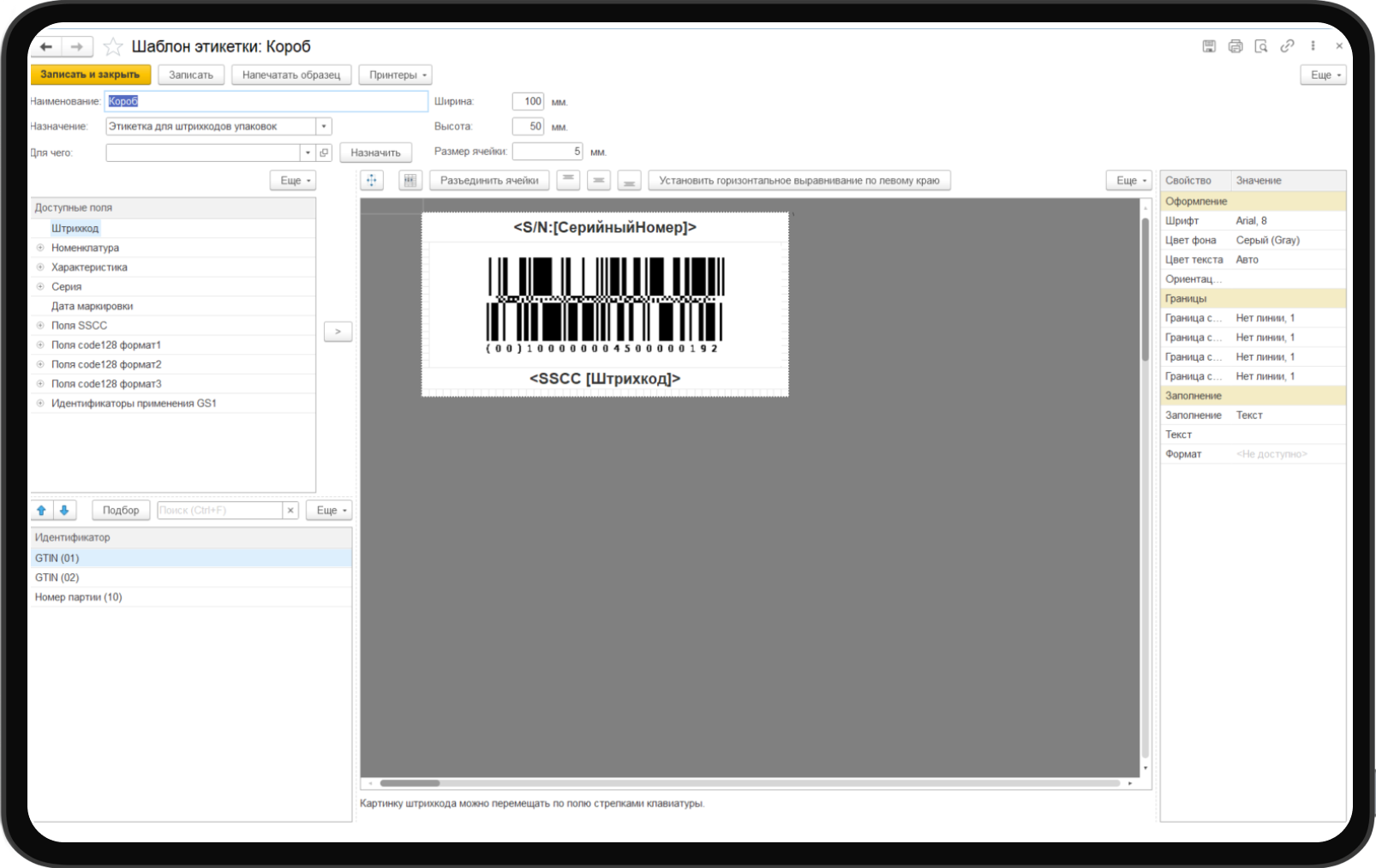
Task: Align cell content to the vertical middle
Action: (599, 181)
